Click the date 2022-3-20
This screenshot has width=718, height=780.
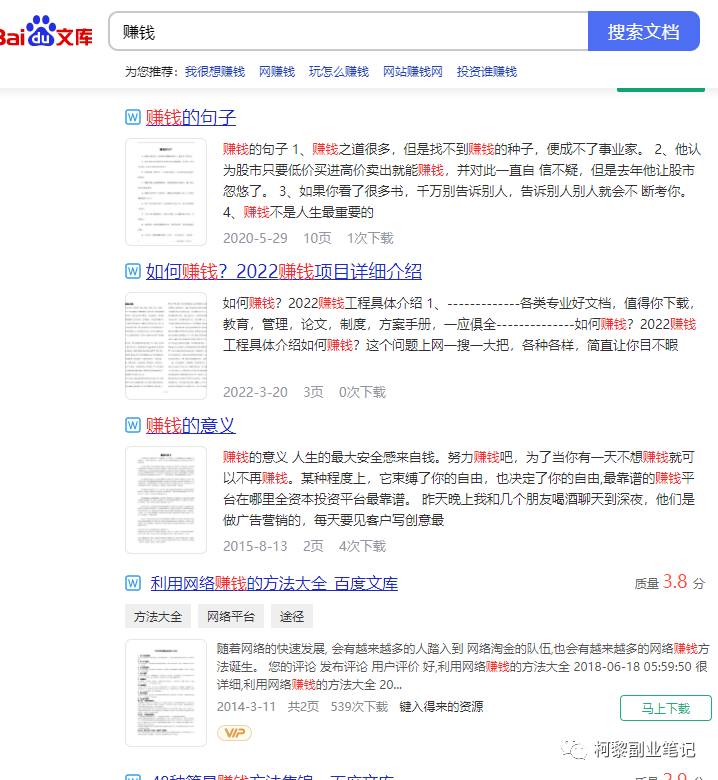click(x=255, y=392)
